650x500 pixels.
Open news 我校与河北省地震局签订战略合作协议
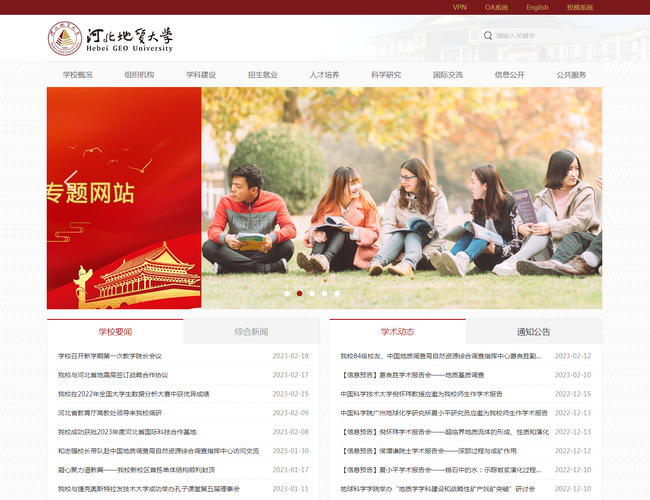[x=113, y=375]
